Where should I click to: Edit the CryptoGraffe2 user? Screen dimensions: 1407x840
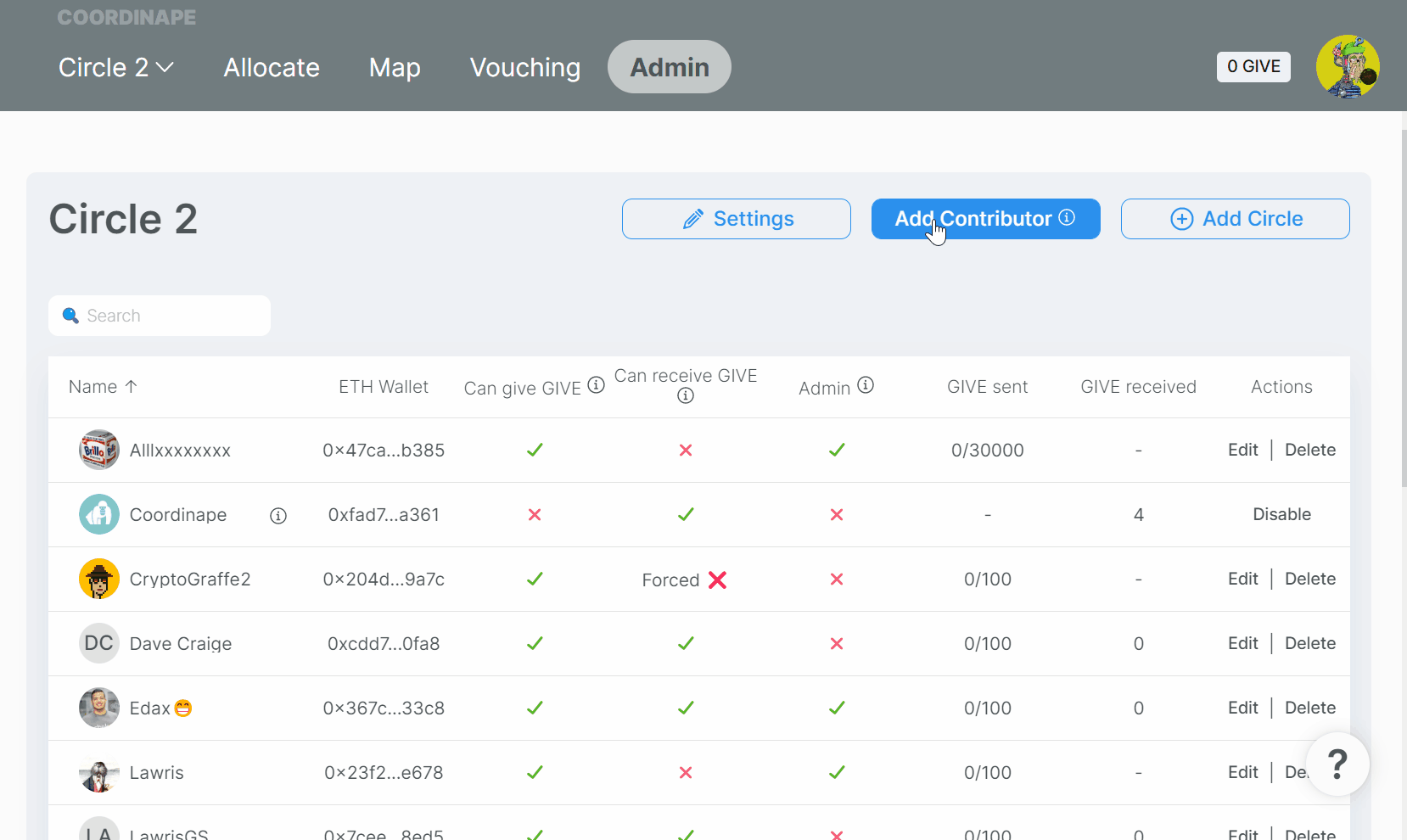[1243, 579]
